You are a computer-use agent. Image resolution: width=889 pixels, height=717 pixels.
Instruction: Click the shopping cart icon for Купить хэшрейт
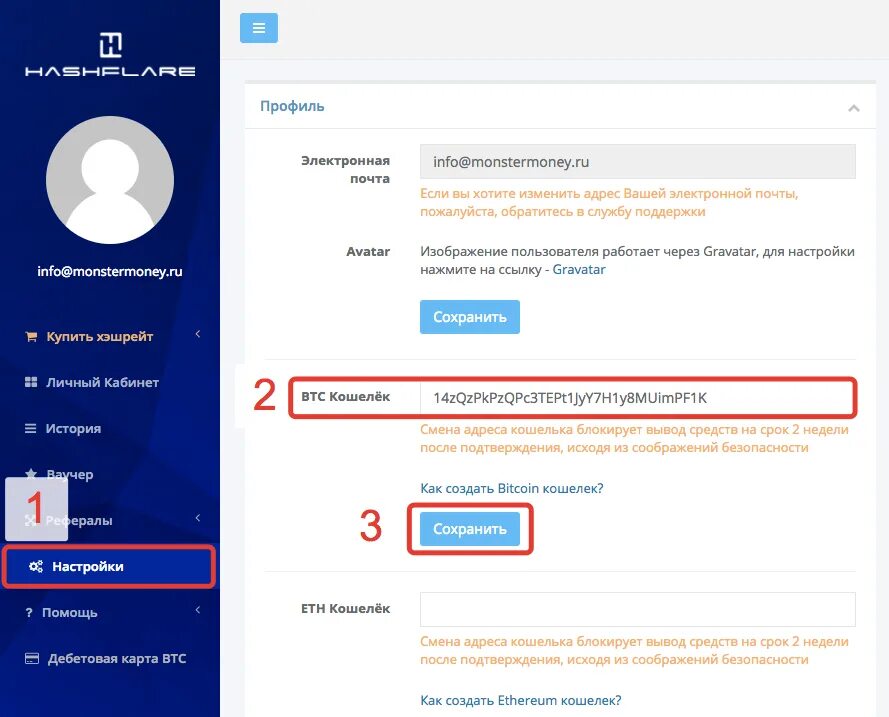(x=31, y=337)
